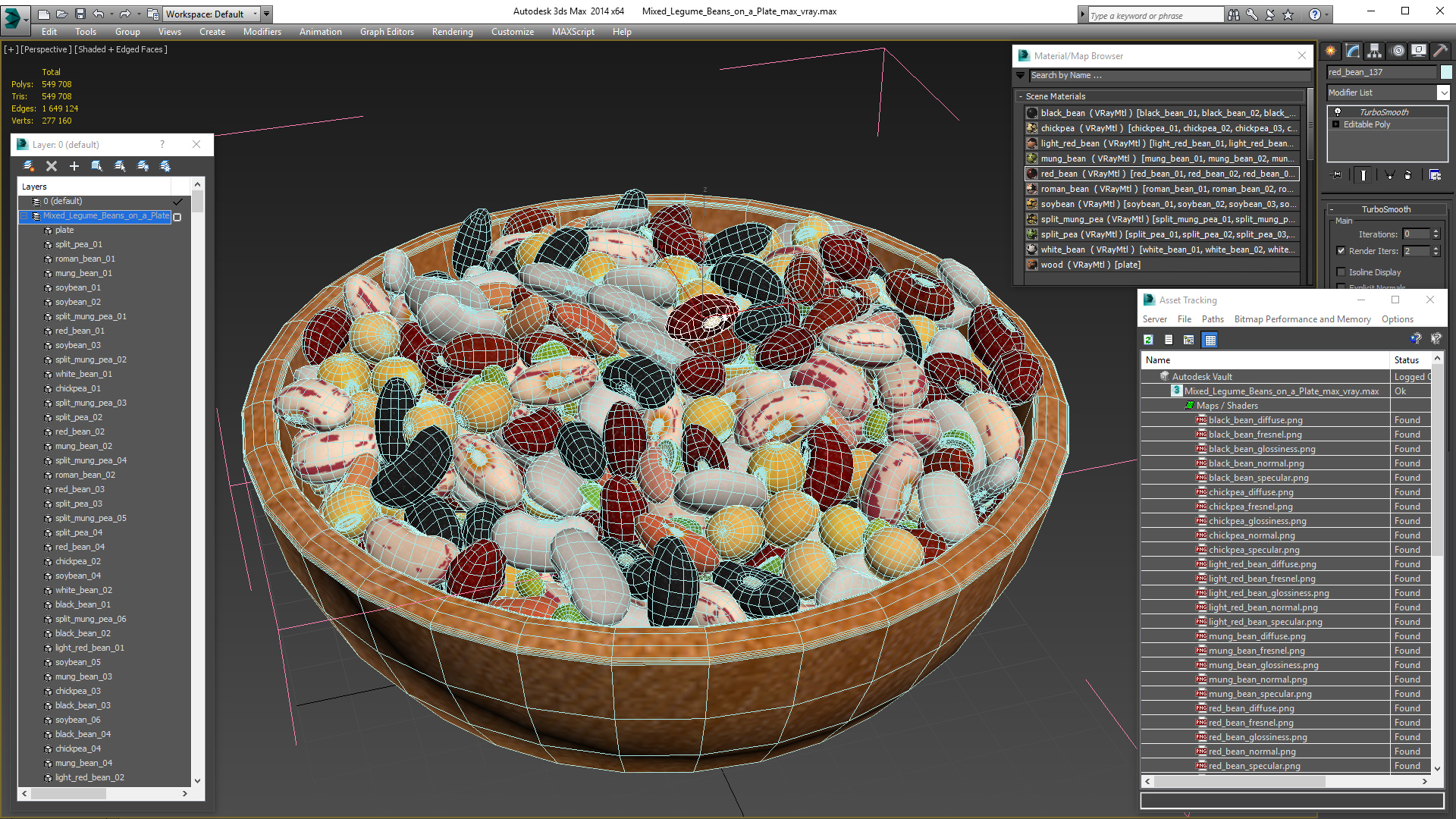The height and width of the screenshot is (819, 1456).
Task: Open the Modifier List dropdown
Action: pos(1442,93)
